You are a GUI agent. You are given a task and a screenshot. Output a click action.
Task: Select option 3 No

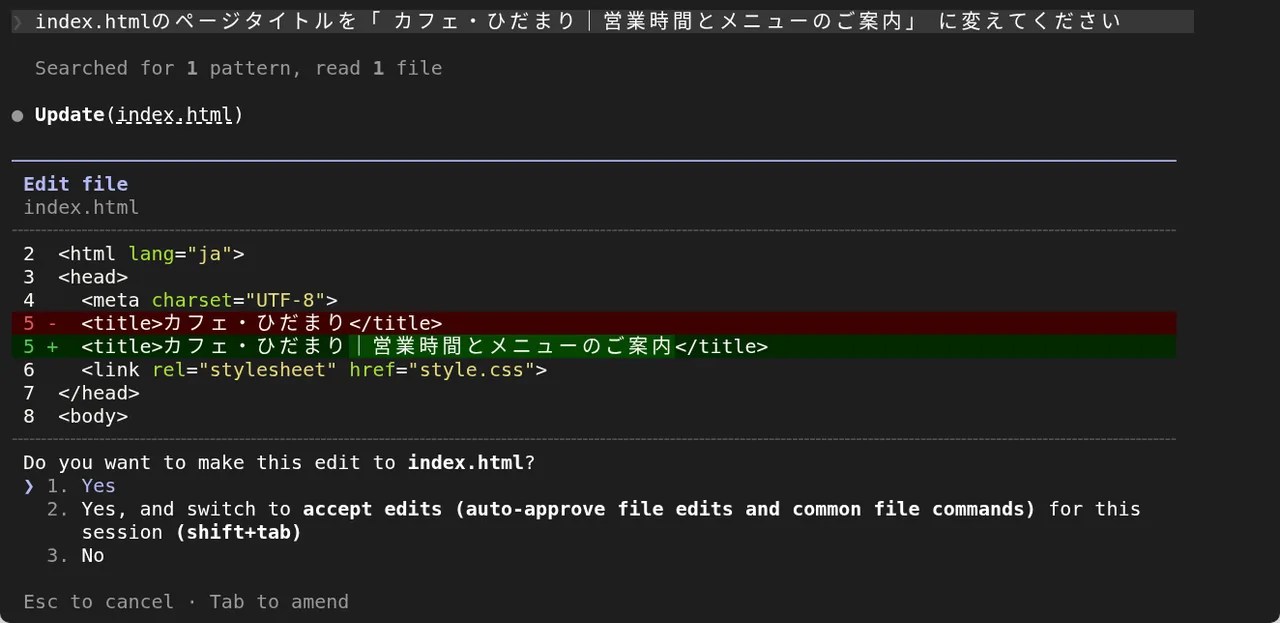coord(76,555)
